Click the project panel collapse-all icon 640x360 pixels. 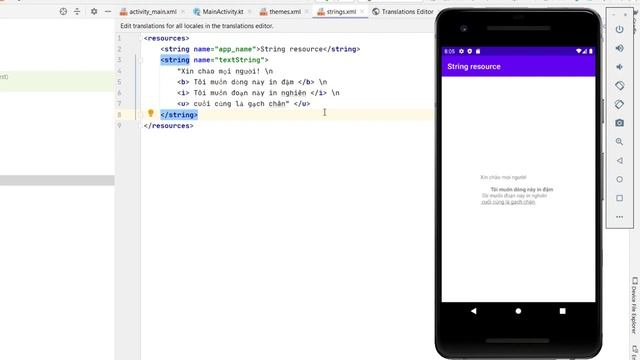point(77,11)
